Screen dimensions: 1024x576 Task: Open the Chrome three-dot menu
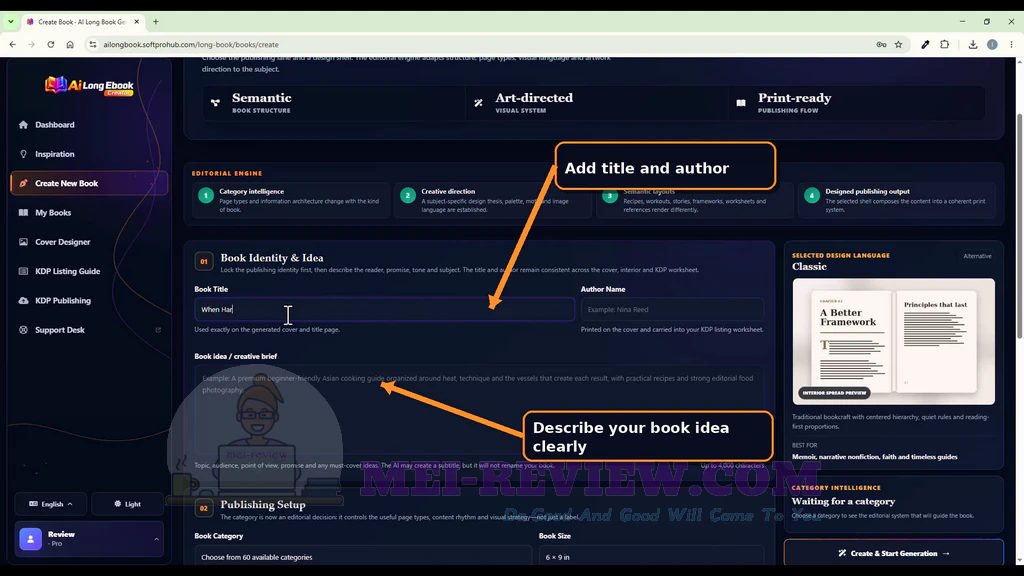click(x=1011, y=44)
